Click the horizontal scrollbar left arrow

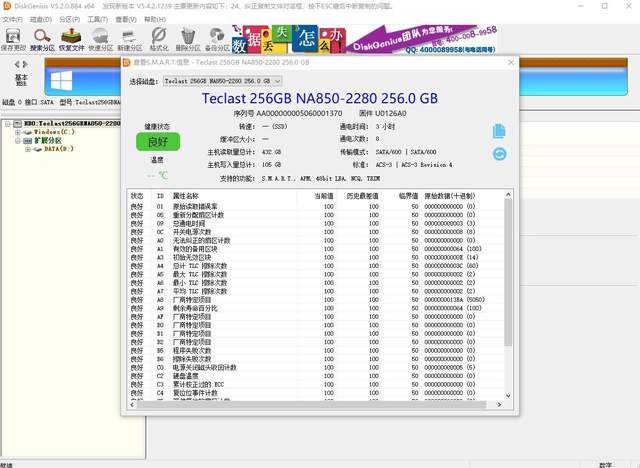tap(132, 404)
